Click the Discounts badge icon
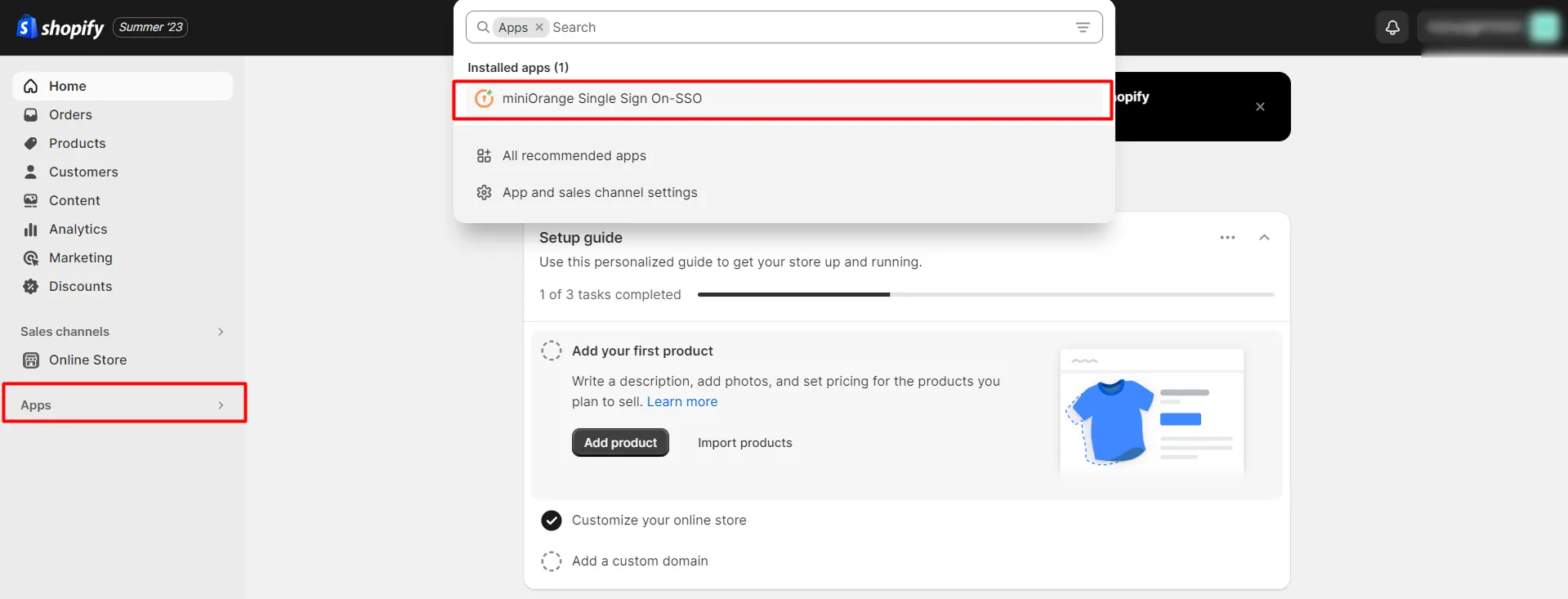This screenshot has width=1568, height=599. (x=31, y=286)
